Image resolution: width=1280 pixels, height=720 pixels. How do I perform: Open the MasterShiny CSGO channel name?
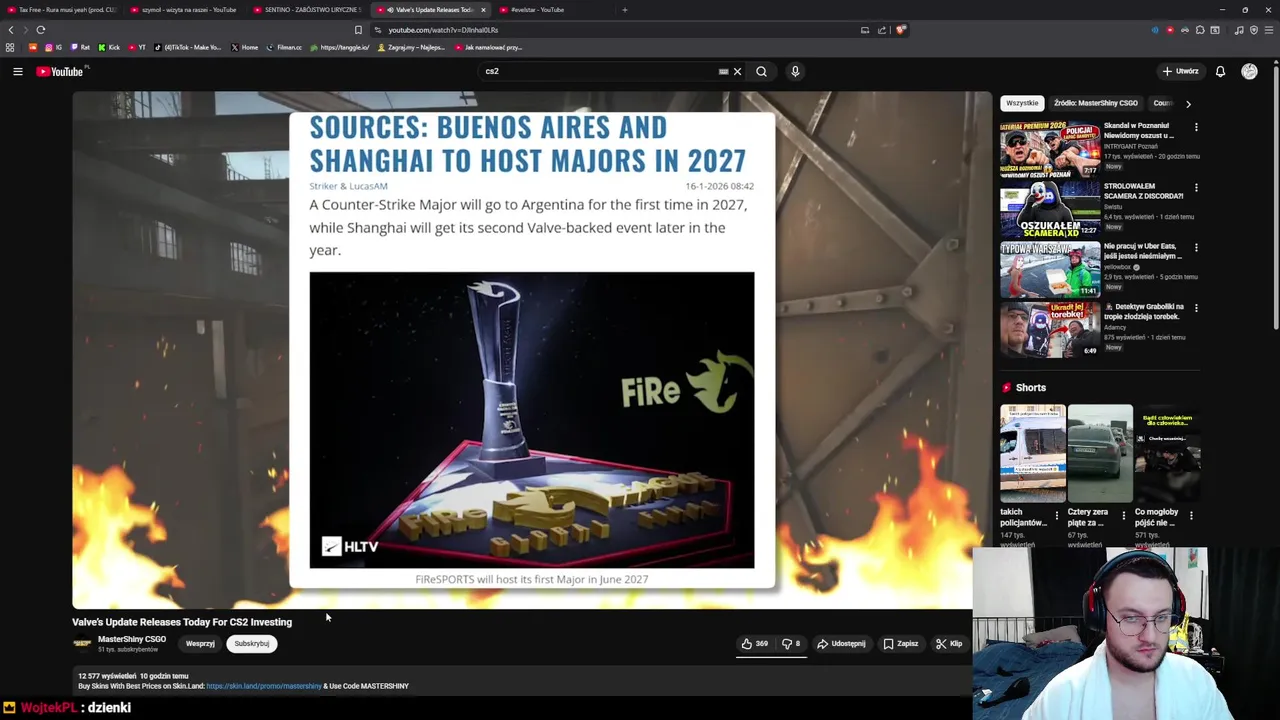pos(132,639)
